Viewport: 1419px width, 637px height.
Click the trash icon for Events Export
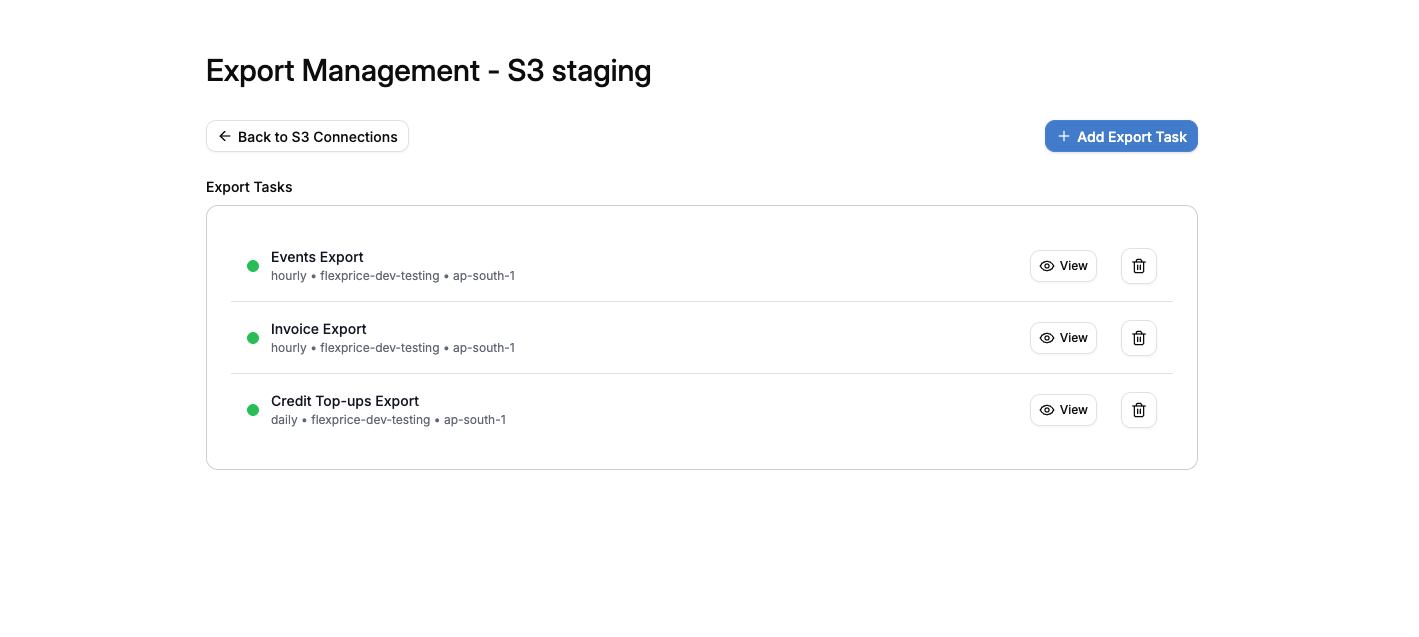click(1138, 266)
